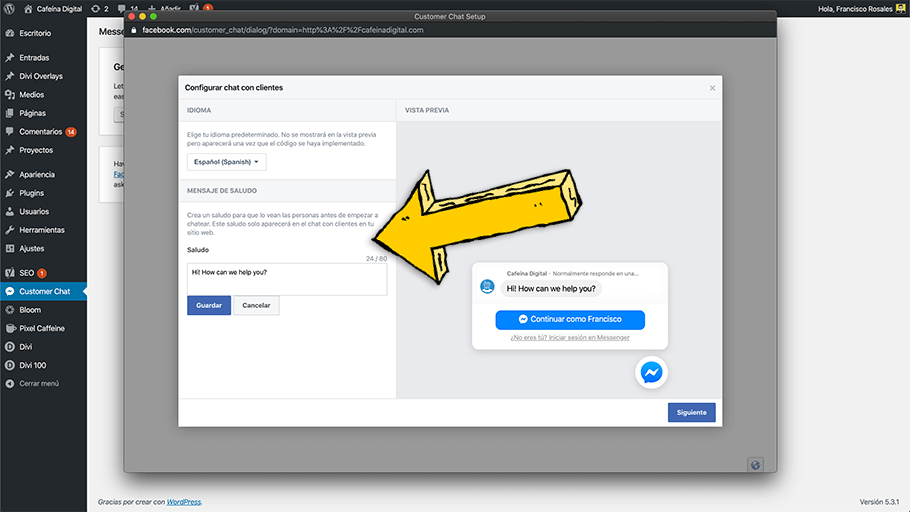Click Hola, Francisco Rosales account menu
The height and width of the screenshot is (512, 910).
click(x=855, y=9)
